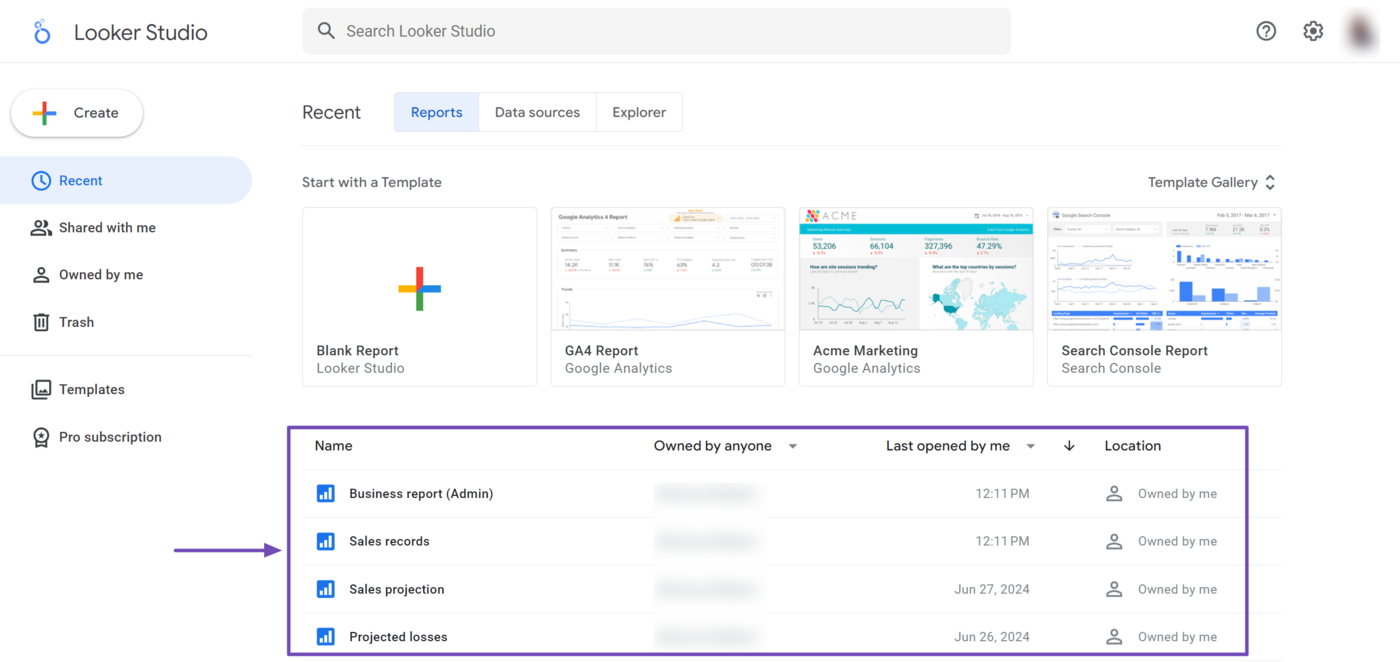Click the Create button

click(x=77, y=113)
